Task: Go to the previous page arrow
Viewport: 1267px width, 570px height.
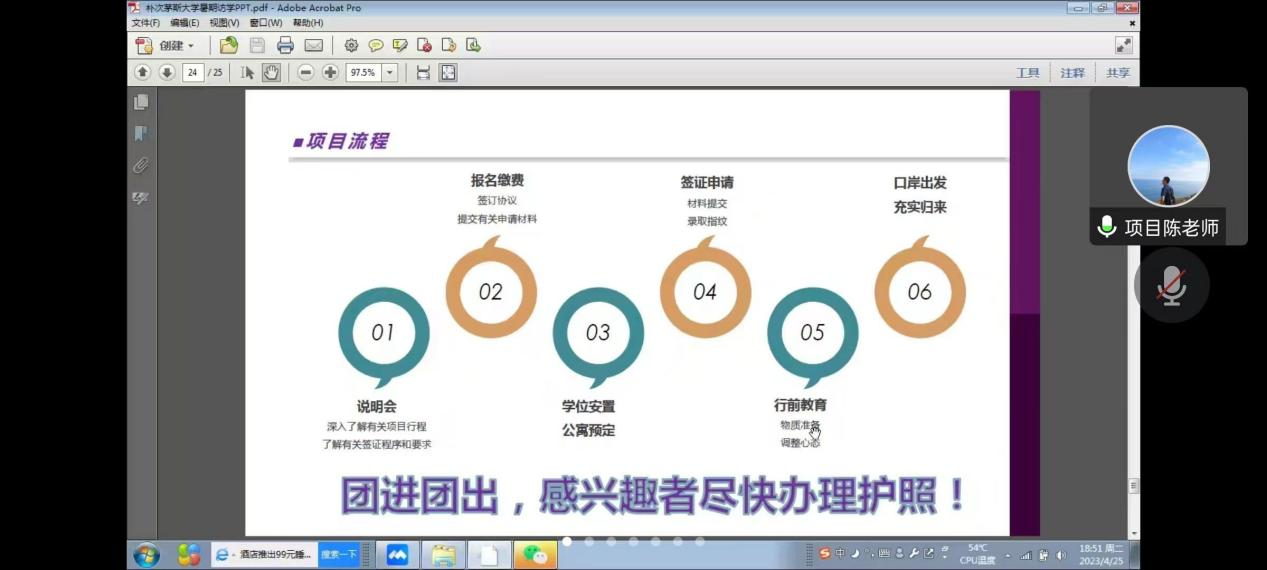Action: point(142,72)
